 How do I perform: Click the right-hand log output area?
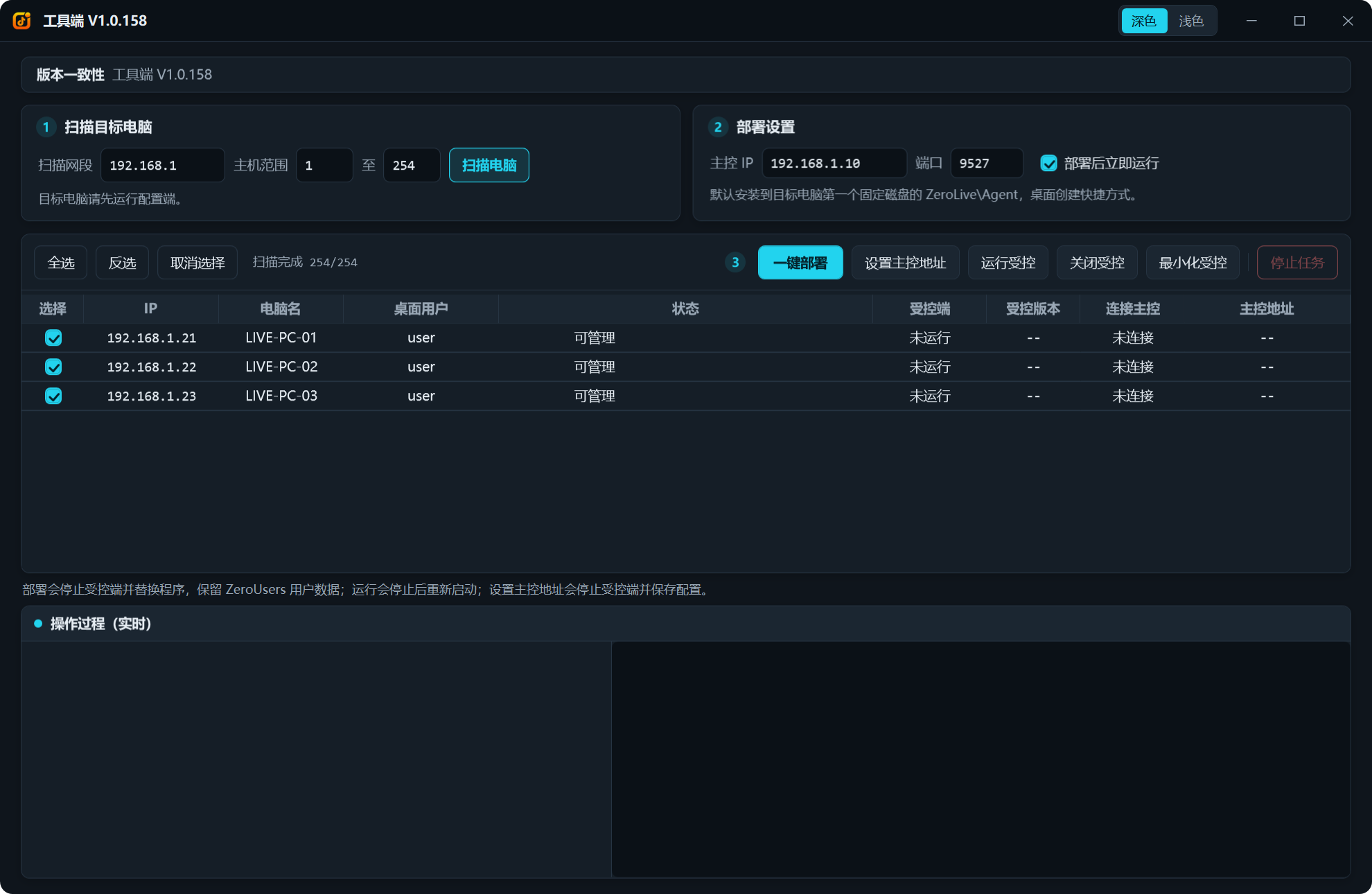pyautogui.click(x=980, y=759)
